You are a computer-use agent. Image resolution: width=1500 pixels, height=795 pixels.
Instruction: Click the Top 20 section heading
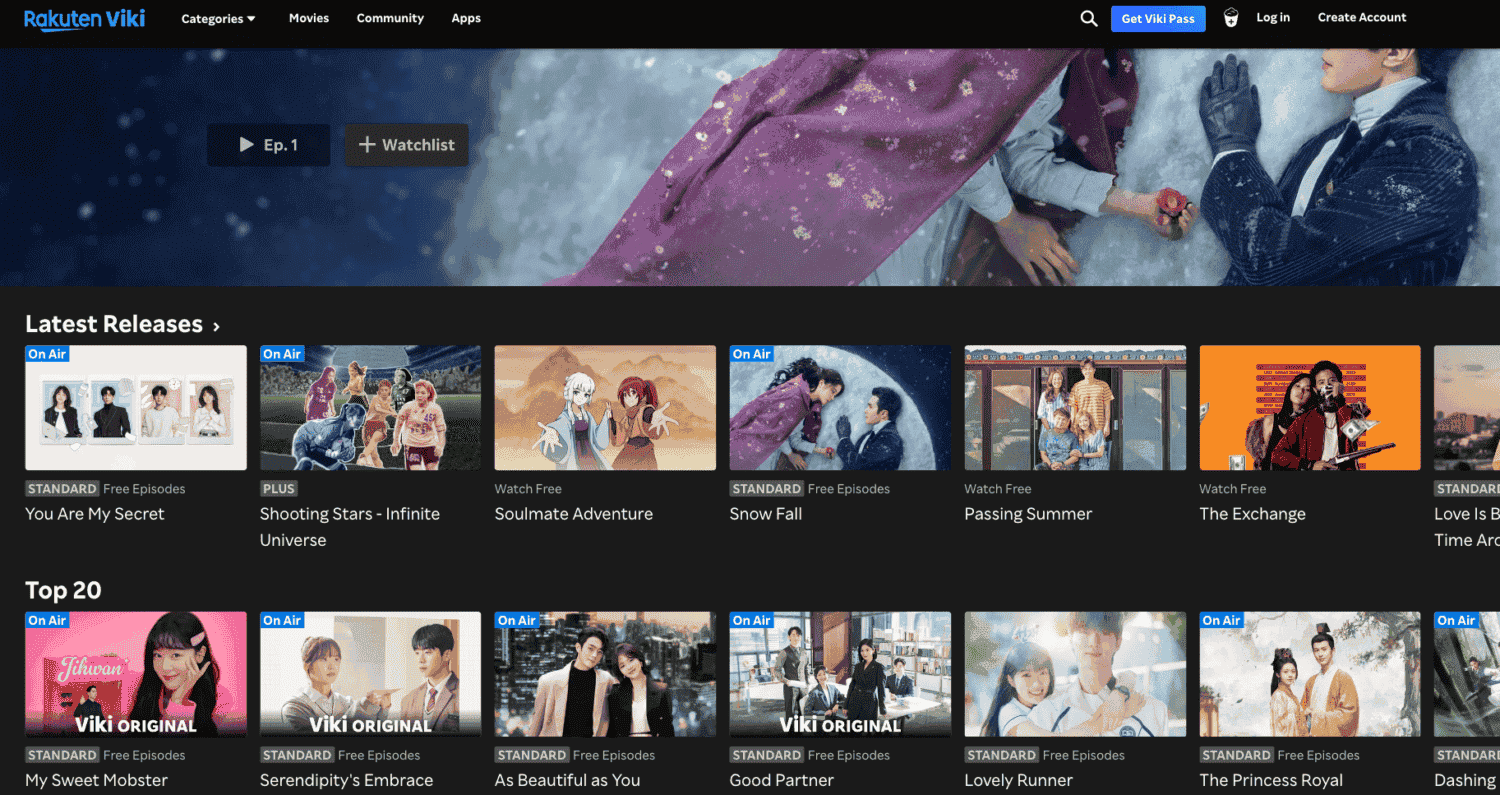point(63,590)
